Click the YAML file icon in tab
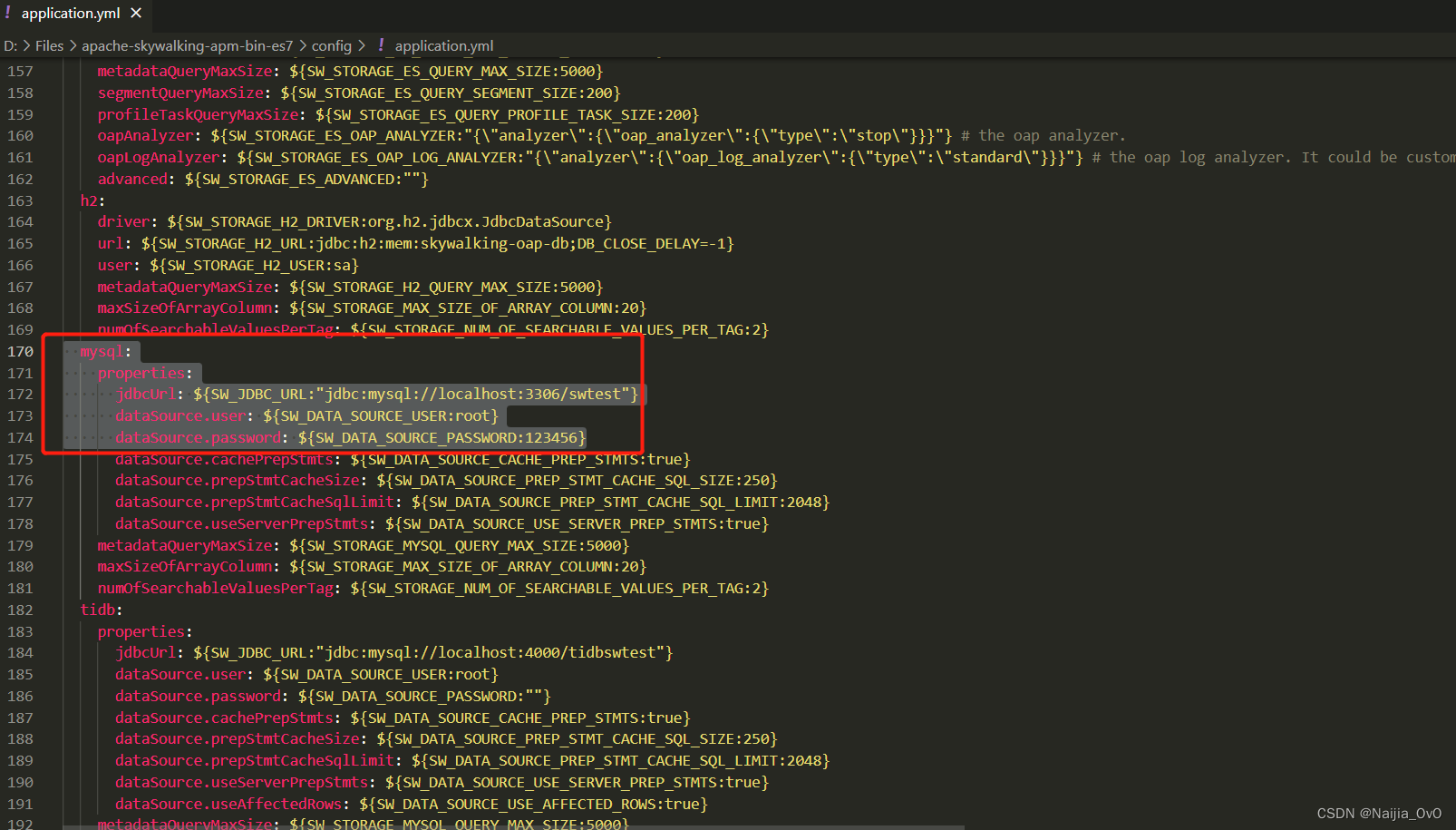The image size is (1456, 830). click(8, 13)
